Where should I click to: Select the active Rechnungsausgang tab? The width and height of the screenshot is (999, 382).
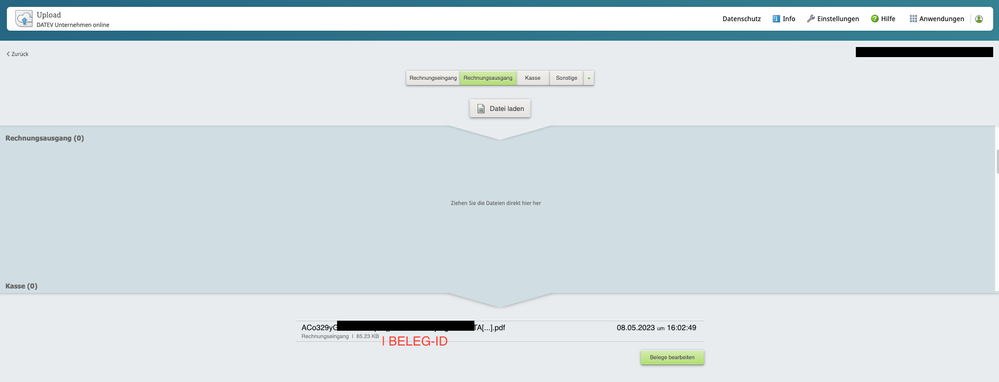point(488,78)
